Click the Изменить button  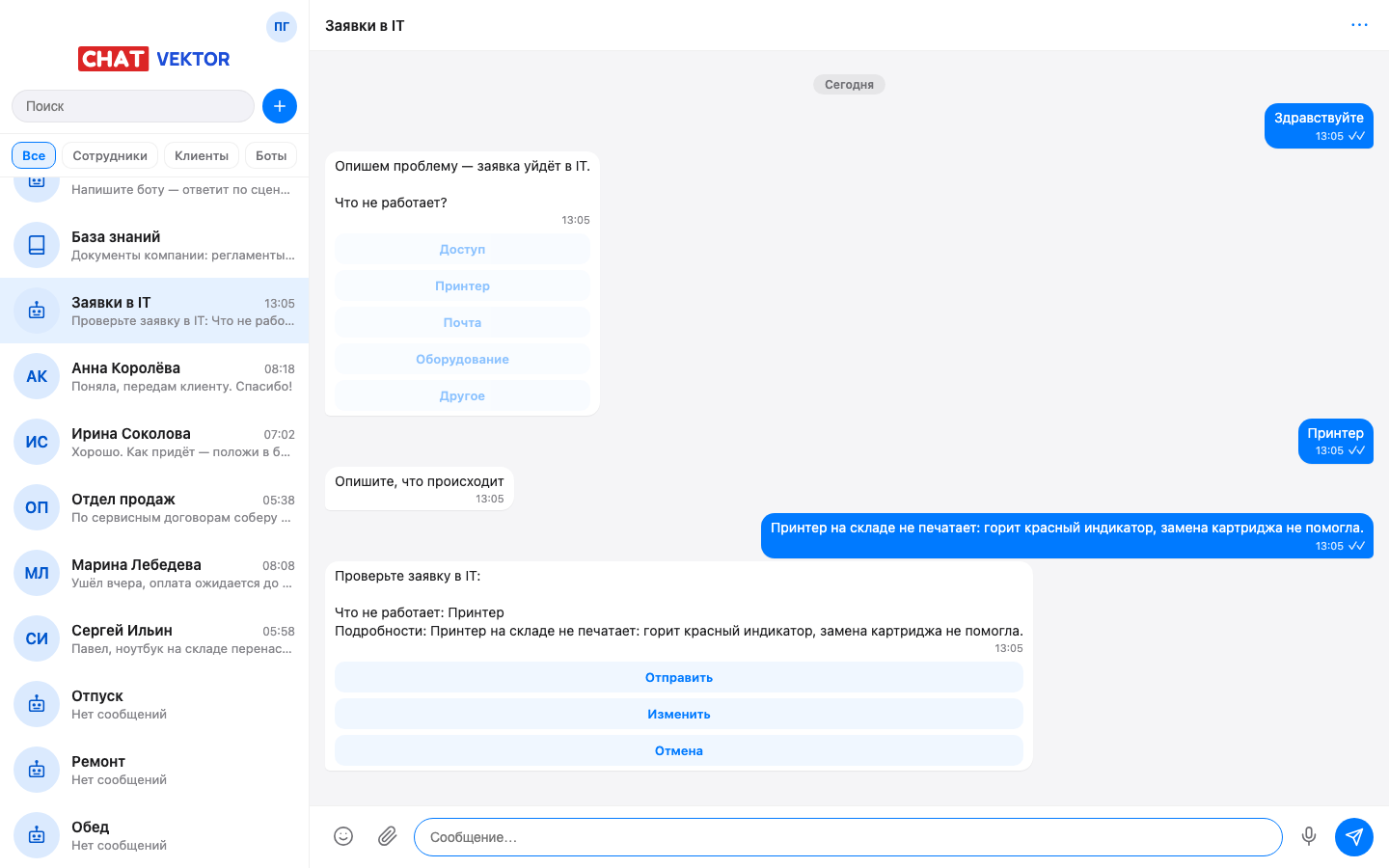pyautogui.click(x=679, y=714)
